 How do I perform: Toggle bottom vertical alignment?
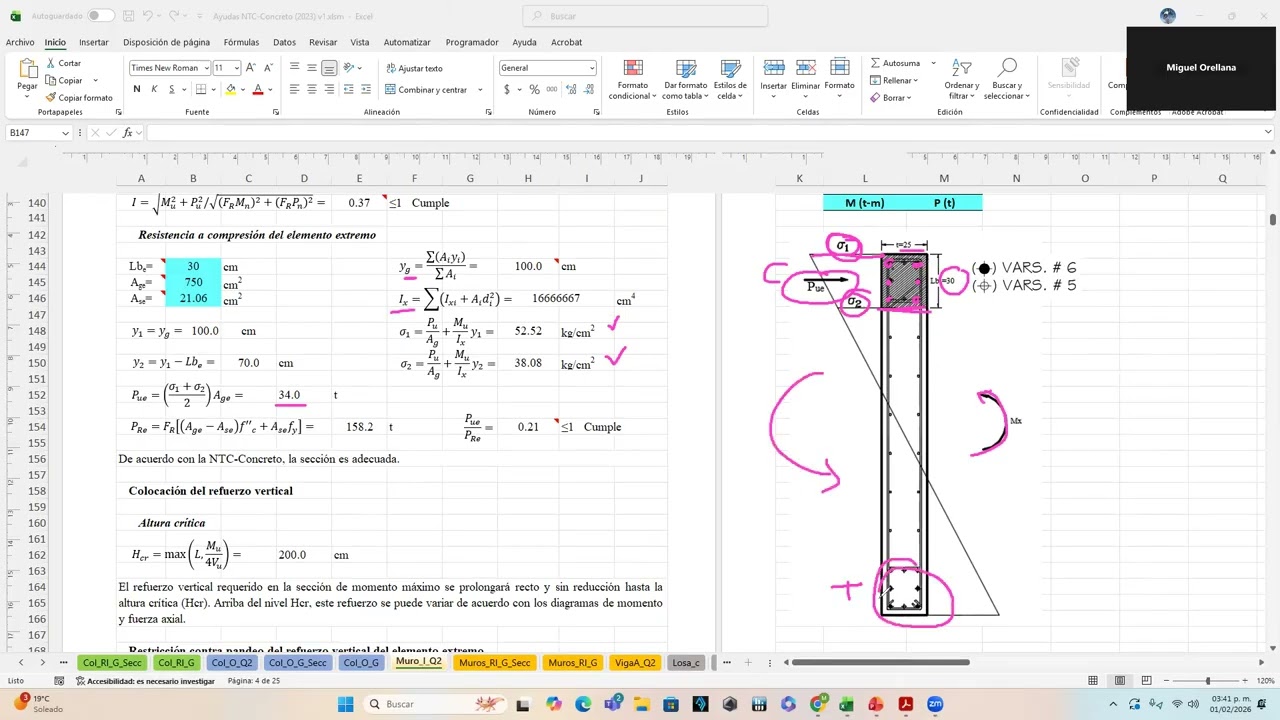(x=328, y=67)
